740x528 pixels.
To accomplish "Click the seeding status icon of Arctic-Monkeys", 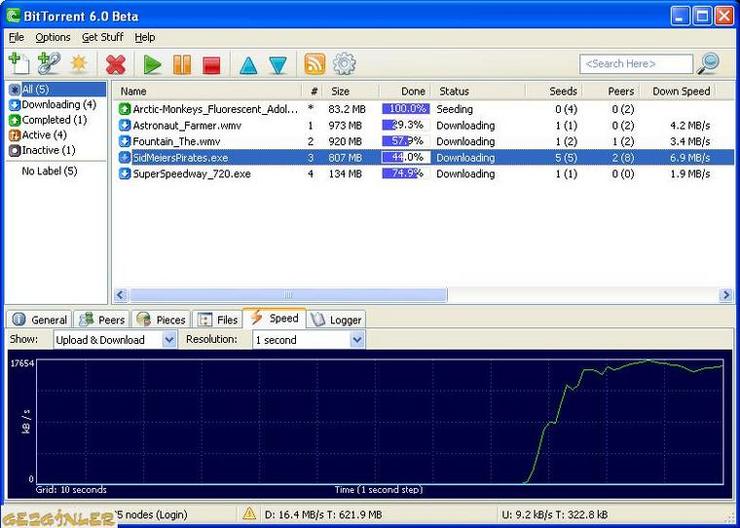I will point(124,109).
